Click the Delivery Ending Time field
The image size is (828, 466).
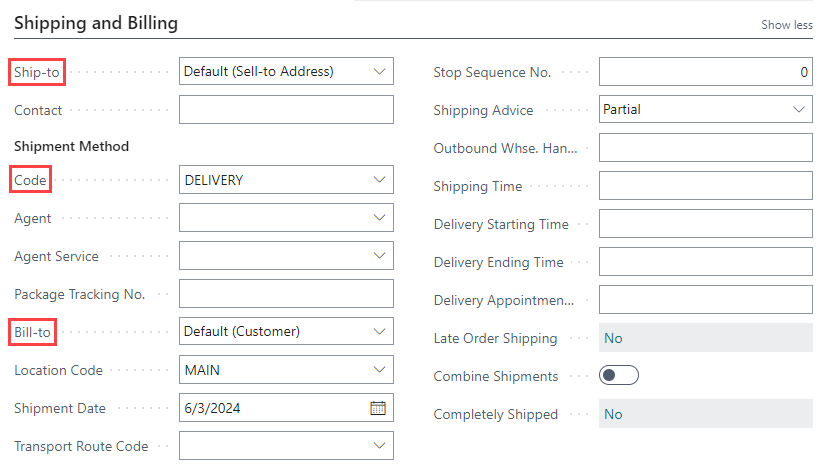pyautogui.click(x=705, y=262)
